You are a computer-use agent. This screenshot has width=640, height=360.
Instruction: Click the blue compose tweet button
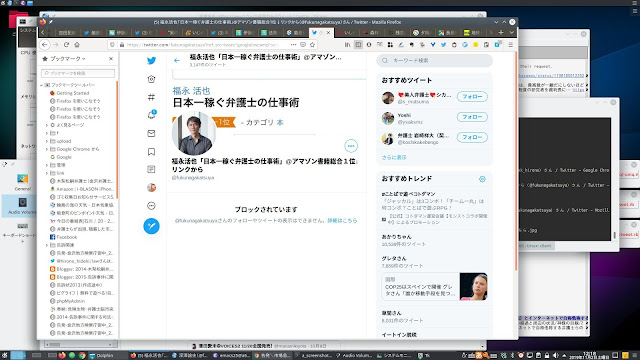click(151, 226)
